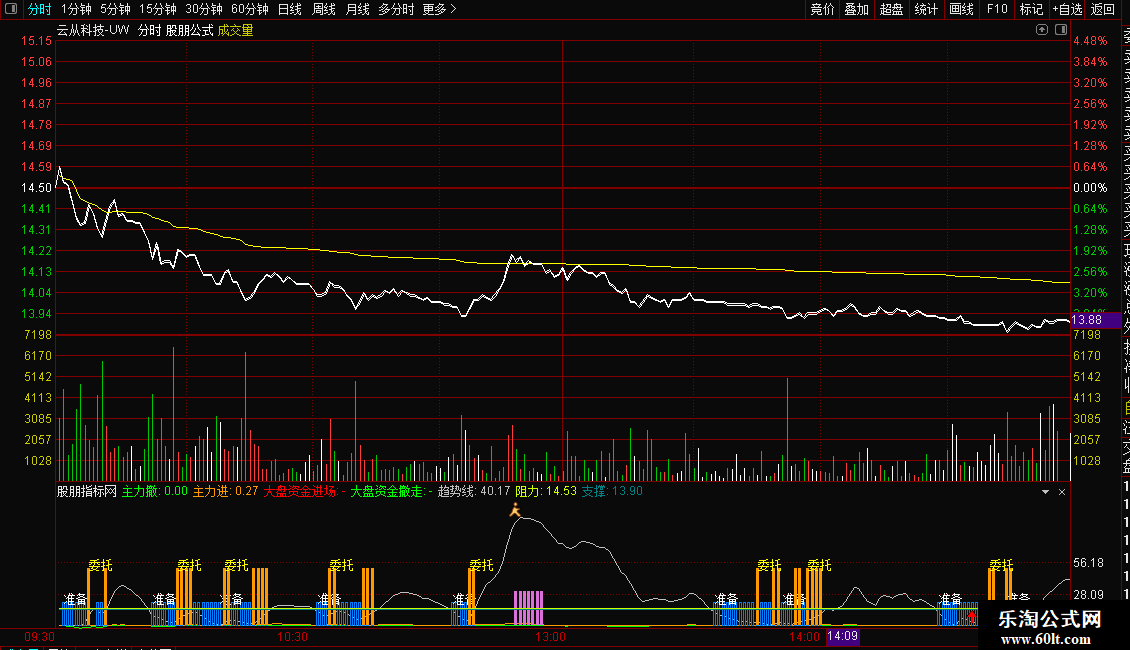Click the 13.88 current price tag

pos(1087,320)
